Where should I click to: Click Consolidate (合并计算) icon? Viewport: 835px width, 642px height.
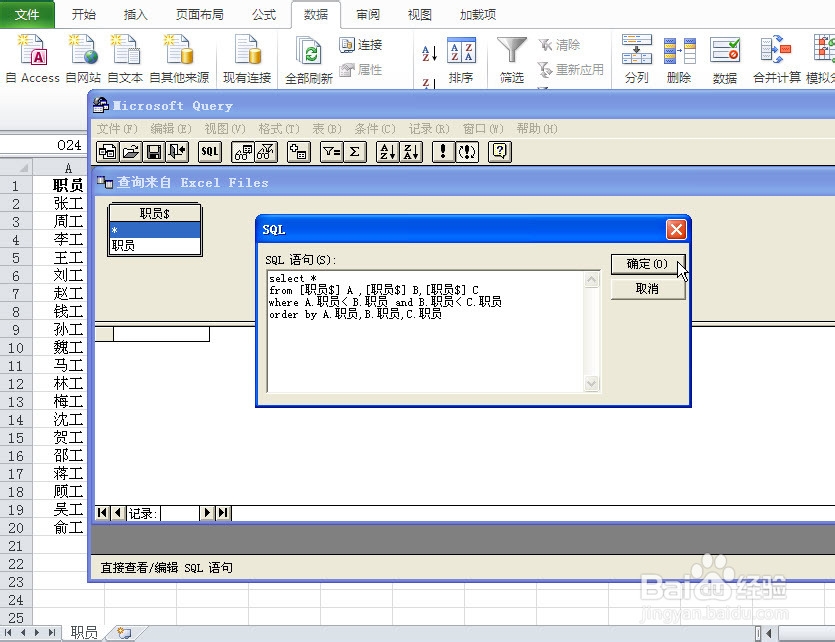tap(776, 59)
